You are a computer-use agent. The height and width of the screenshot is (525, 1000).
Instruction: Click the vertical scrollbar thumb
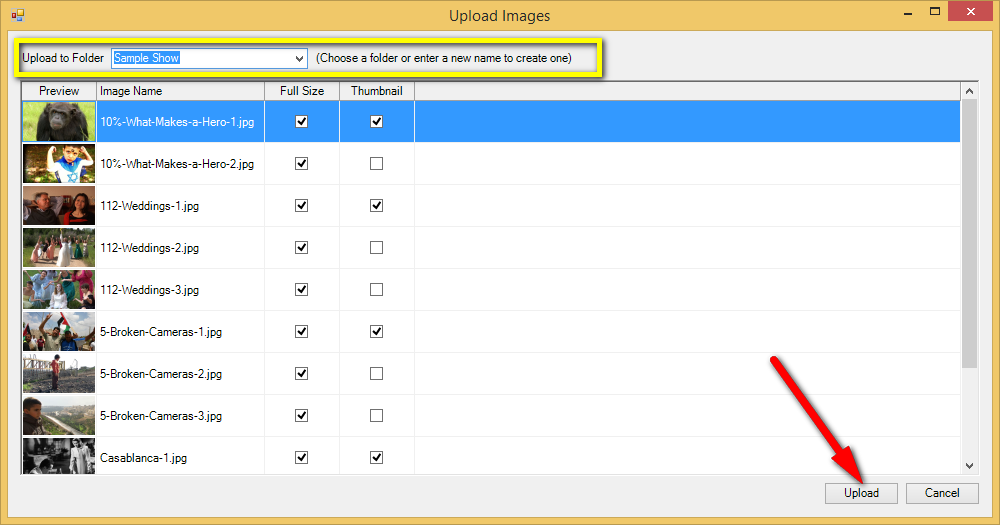[x=969, y=234]
